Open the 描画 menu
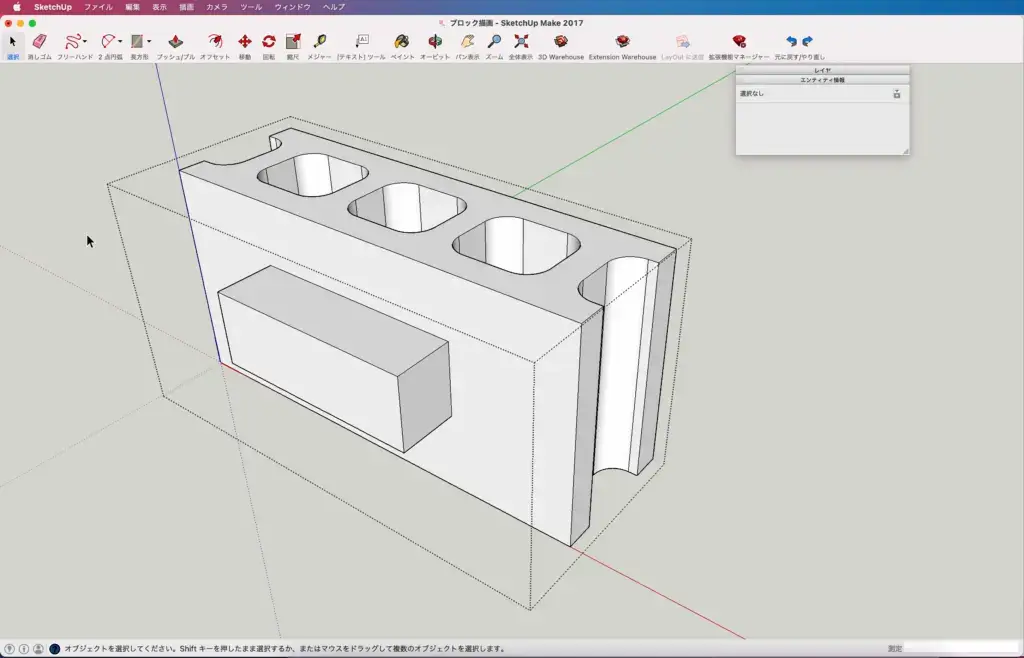The height and width of the screenshot is (658, 1024). [186, 7]
